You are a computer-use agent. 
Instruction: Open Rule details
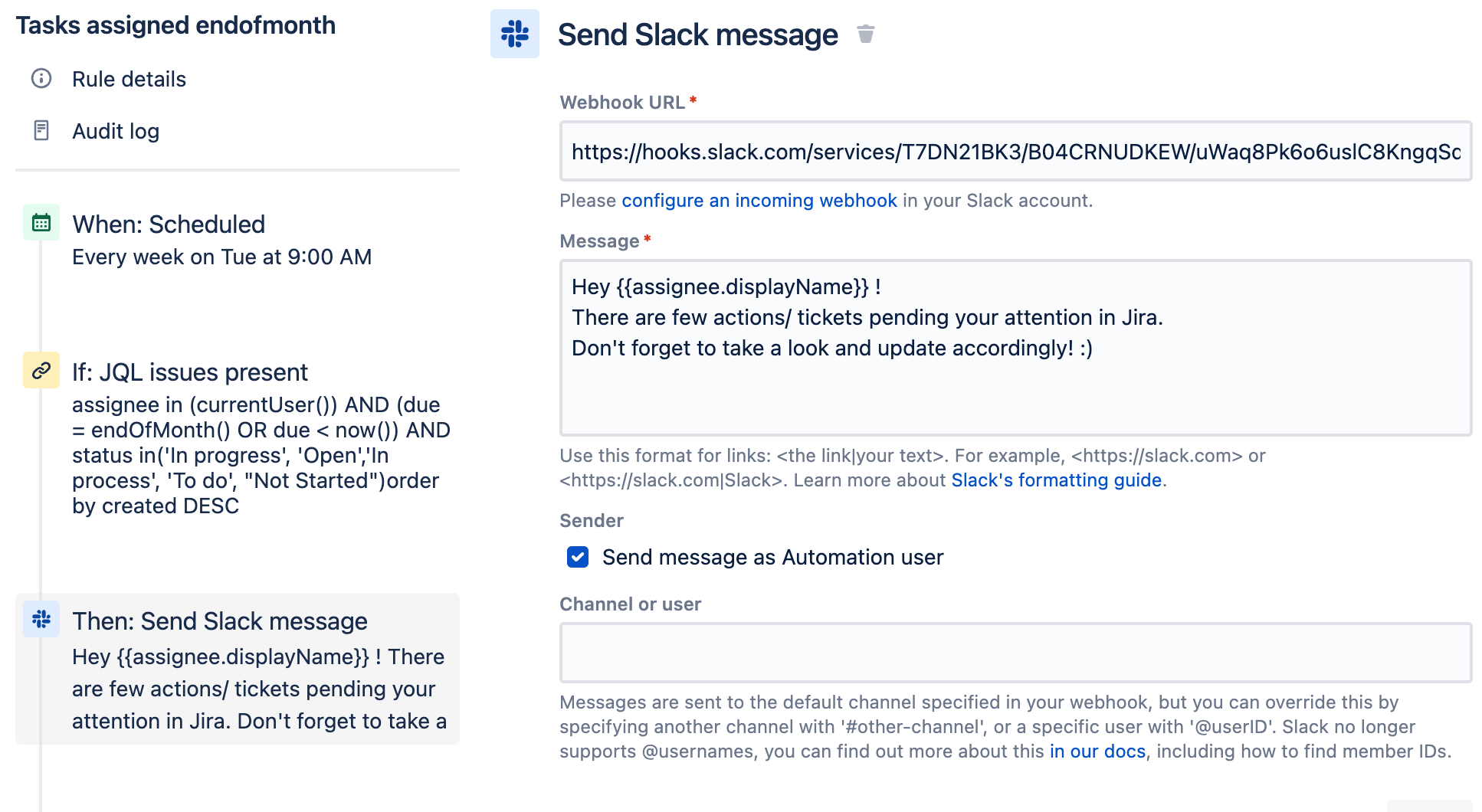(x=129, y=79)
